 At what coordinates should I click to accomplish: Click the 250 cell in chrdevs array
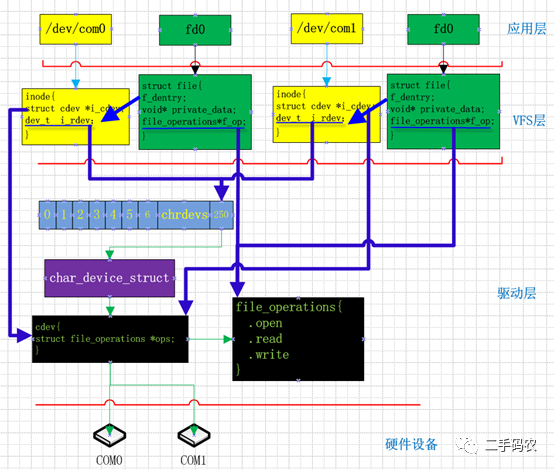tap(222, 215)
